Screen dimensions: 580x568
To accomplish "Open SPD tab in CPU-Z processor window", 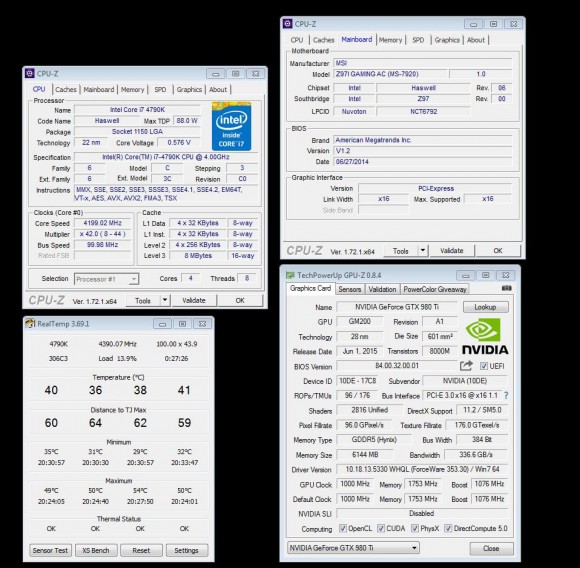I will pyautogui.click(x=160, y=89).
